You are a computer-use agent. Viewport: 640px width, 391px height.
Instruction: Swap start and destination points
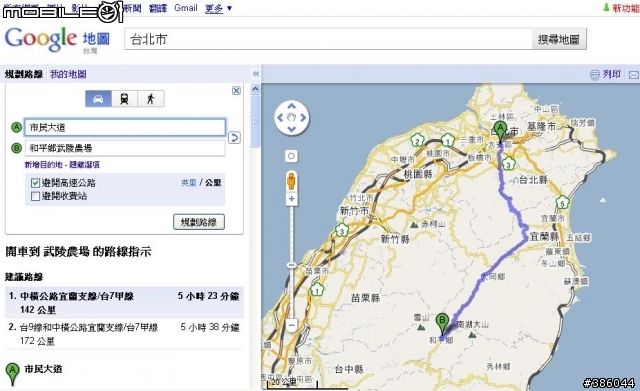(x=234, y=138)
